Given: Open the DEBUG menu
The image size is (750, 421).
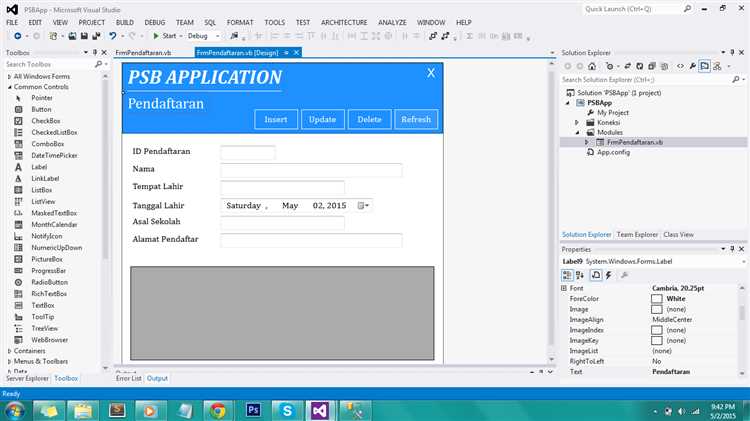Looking at the screenshot, I should pyautogui.click(x=154, y=22).
